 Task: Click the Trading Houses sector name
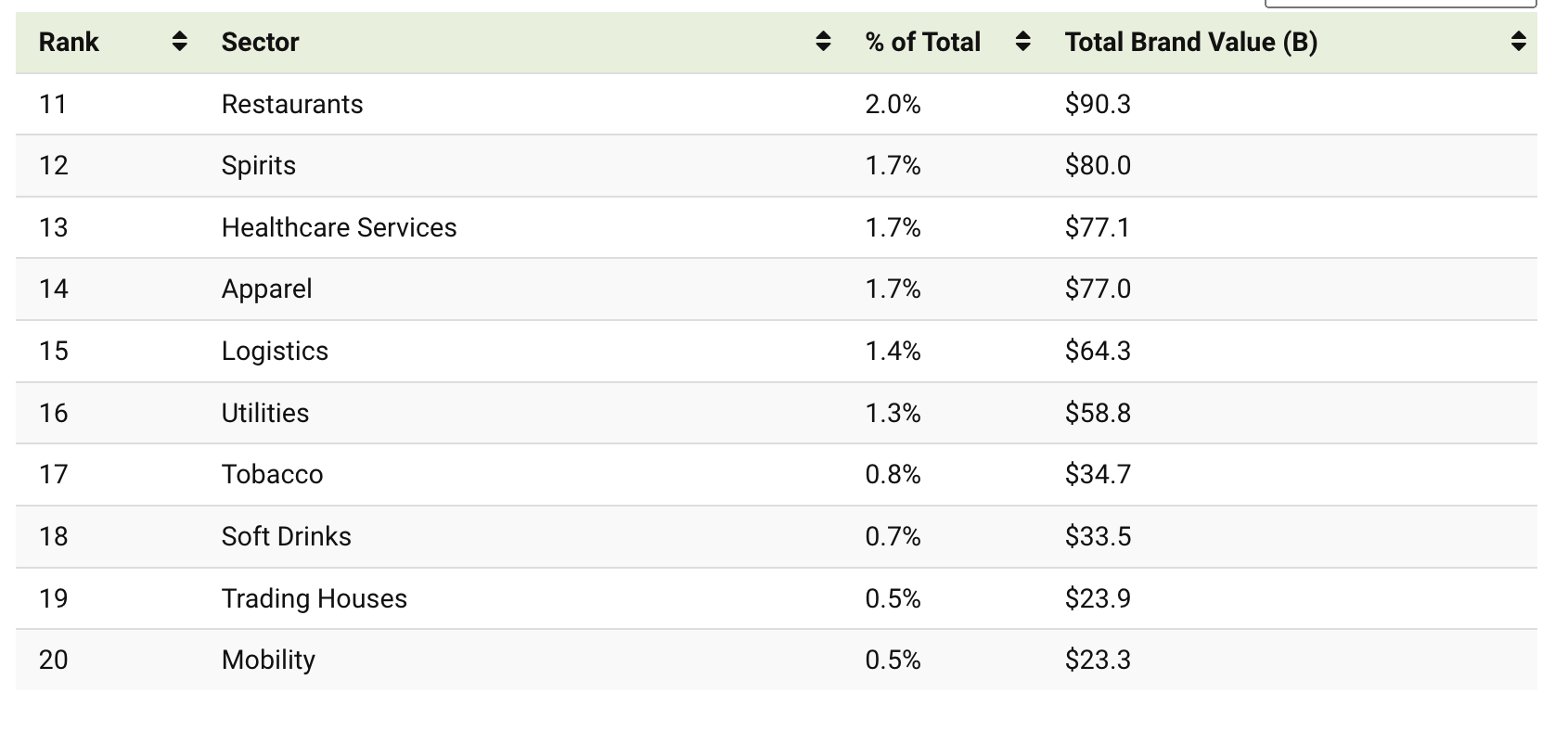click(314, 598)
